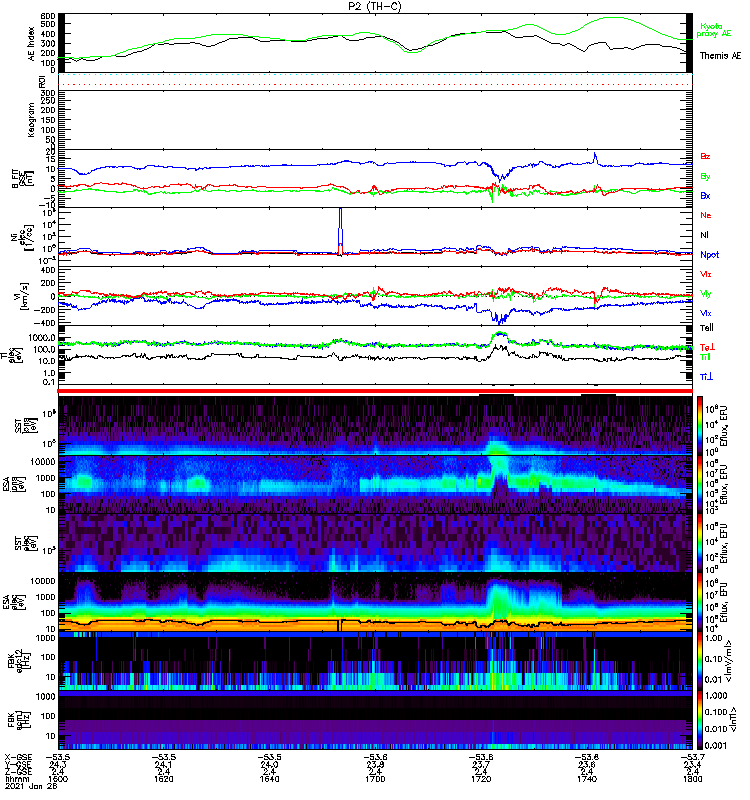Click the FBK scm nT color bar

(700, 720)
